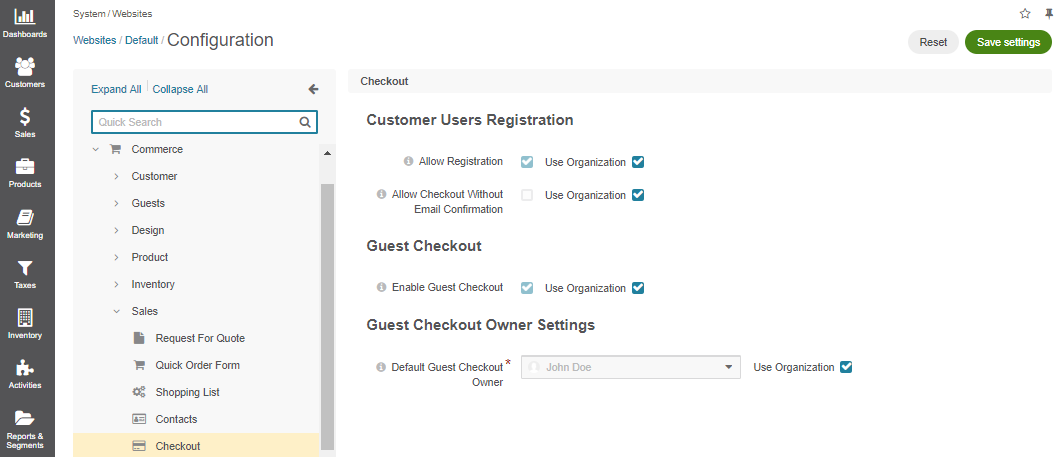Uncheck Use Organization for Allow Registration
The width and height of the screenshot is (1062, 457).
coord(637,162)
